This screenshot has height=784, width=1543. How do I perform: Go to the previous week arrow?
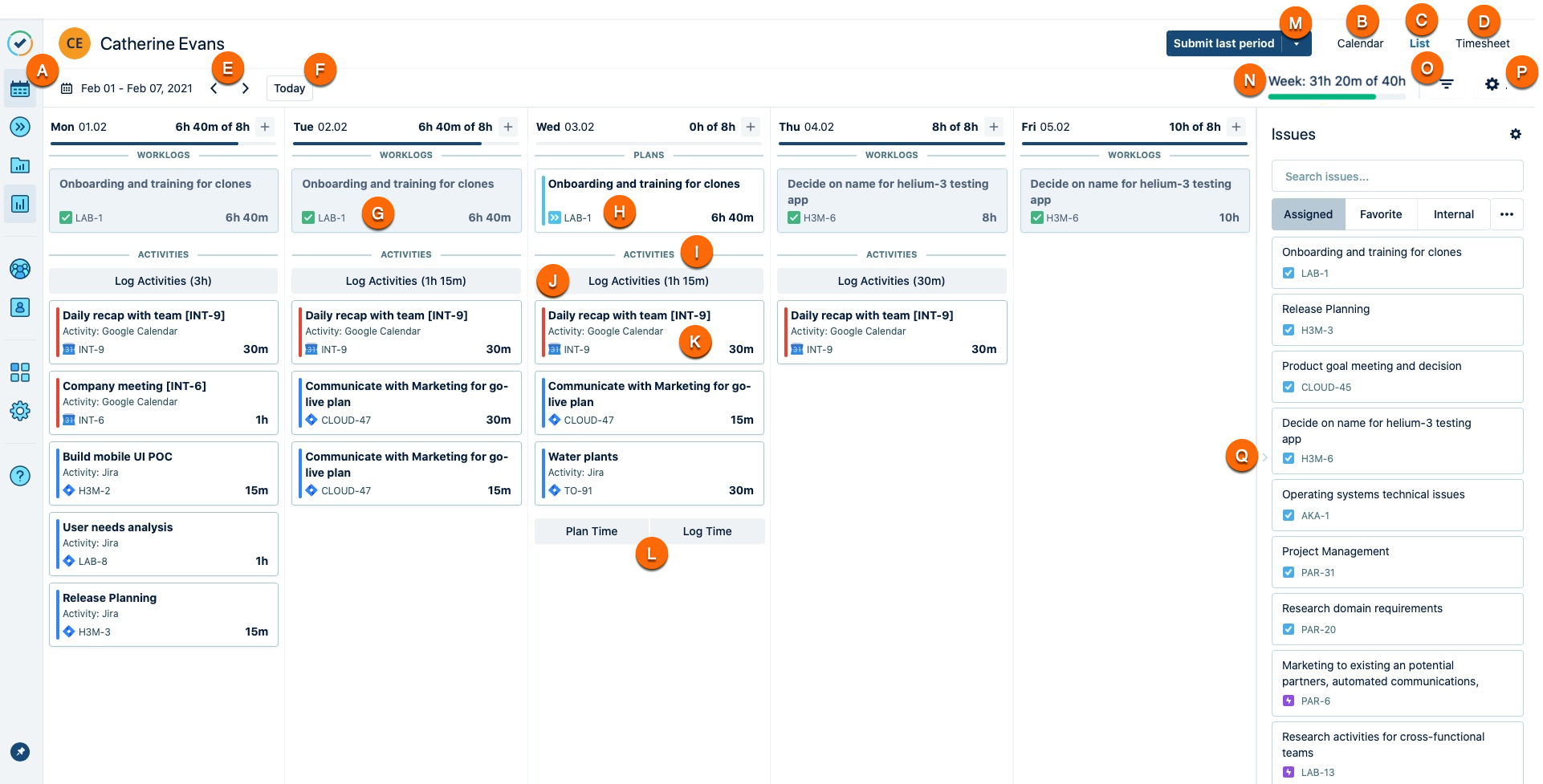tap(214, 88)
